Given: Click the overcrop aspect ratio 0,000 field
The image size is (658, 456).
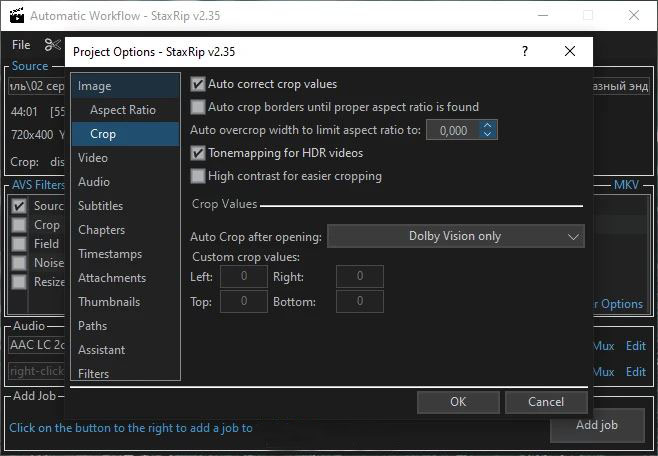Looking at the screenshot, I should coord(453,130).
